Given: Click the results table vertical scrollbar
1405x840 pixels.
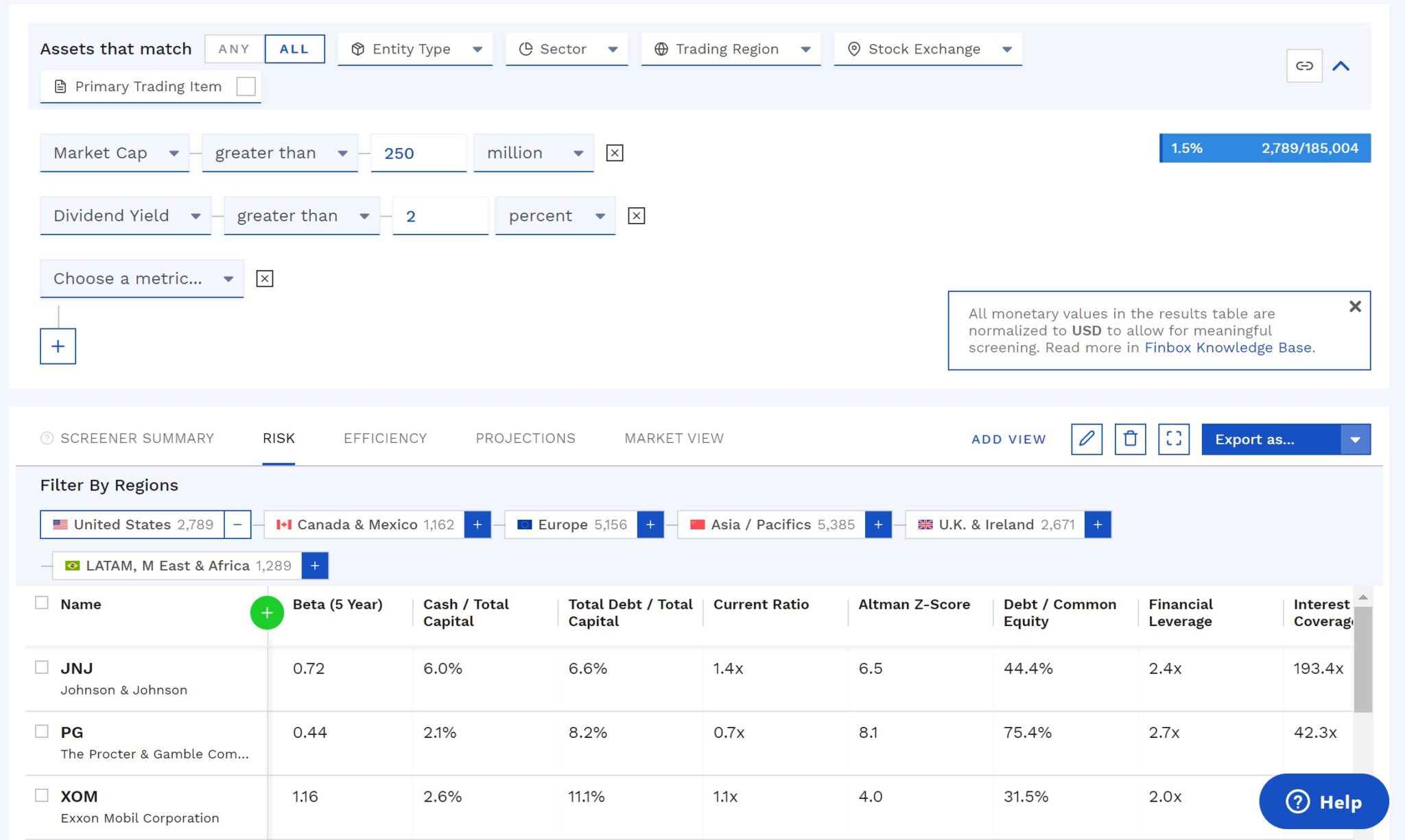Looking at the screenshot, I should point(1363,659).
